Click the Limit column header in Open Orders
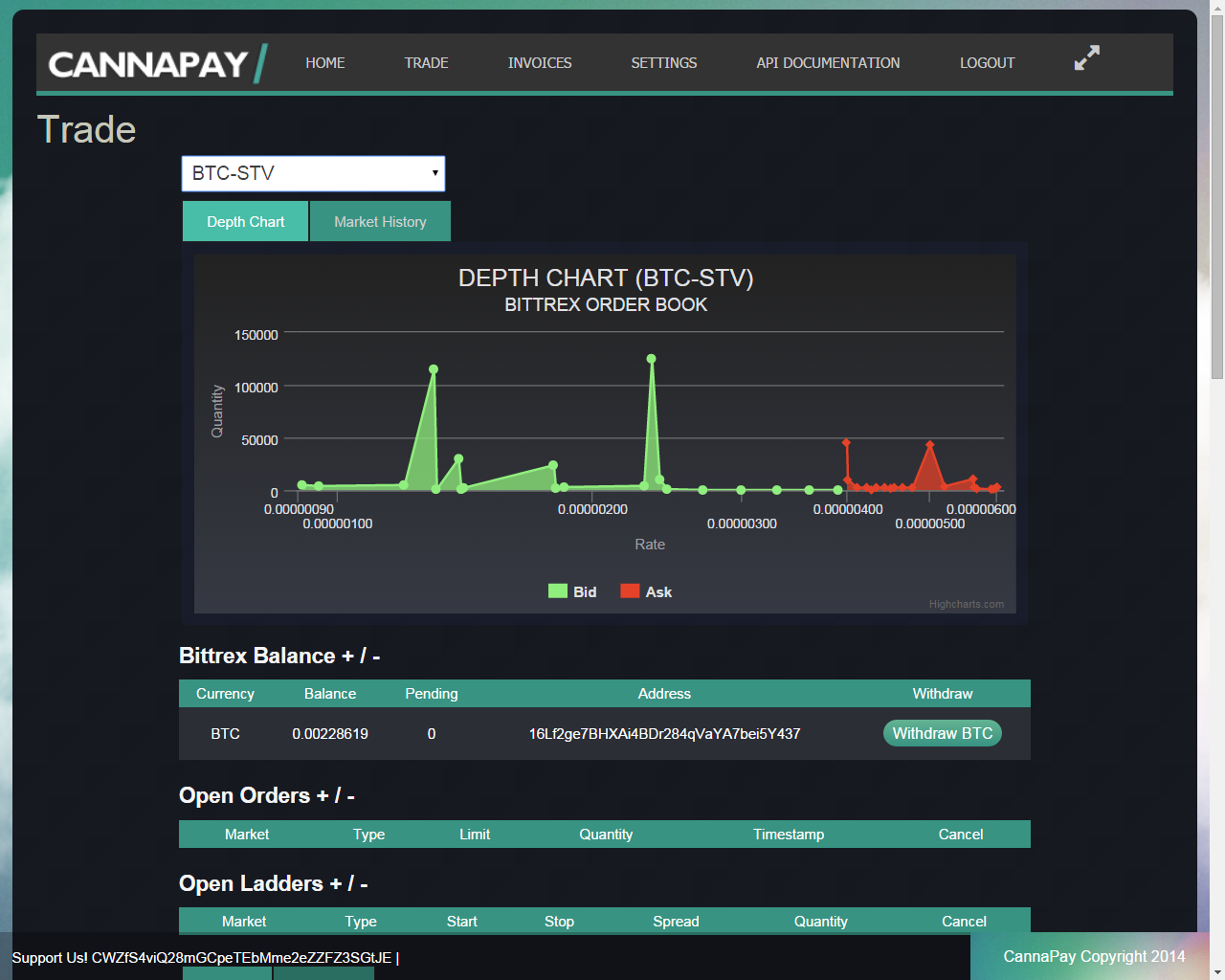 [x=475, y=835]
